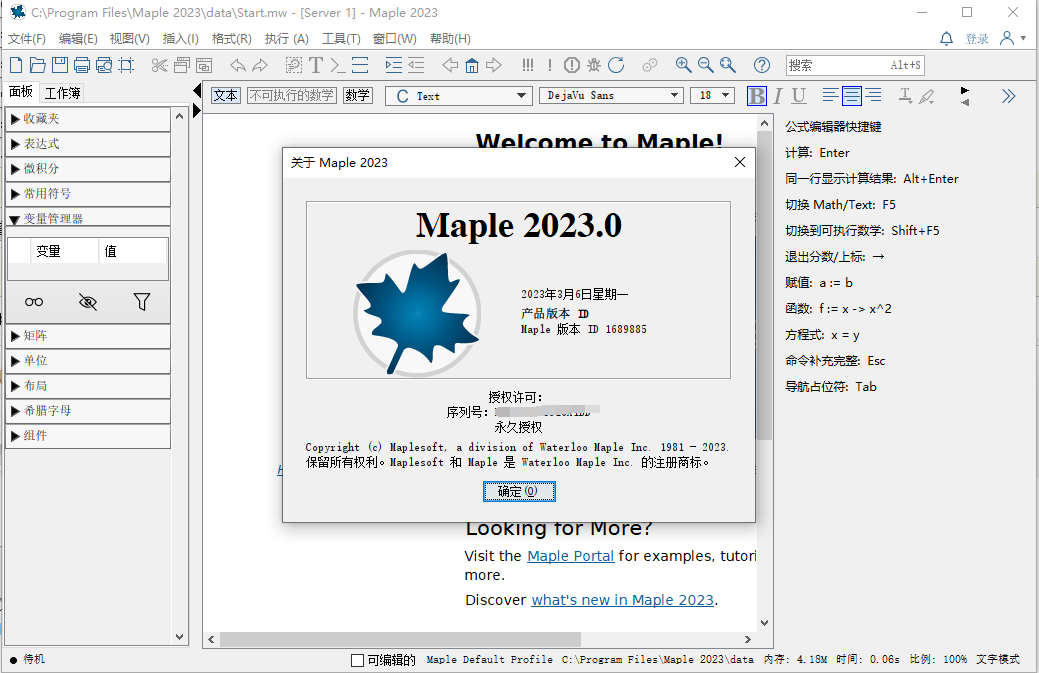
Task: Insert text region using the T icon
Action: (x=315, y=66)
